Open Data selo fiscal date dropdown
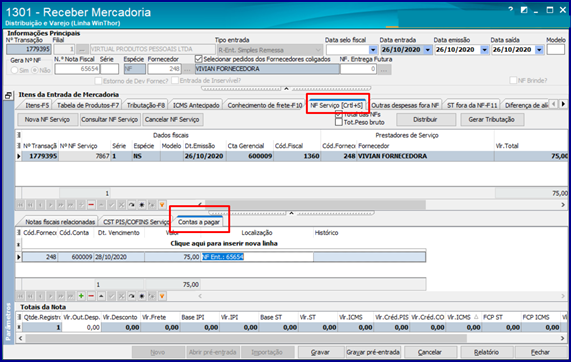571x362 pixels. click(373, 50)
